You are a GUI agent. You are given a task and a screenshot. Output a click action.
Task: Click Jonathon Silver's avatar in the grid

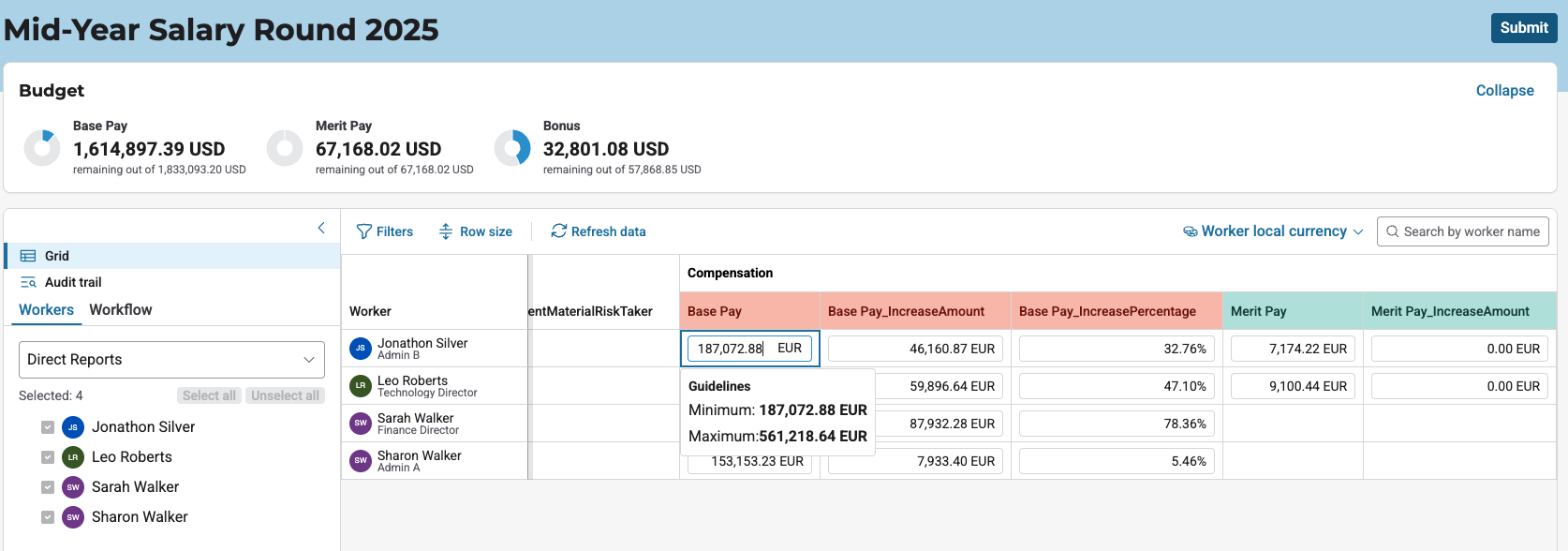click(x=361, y=349)
